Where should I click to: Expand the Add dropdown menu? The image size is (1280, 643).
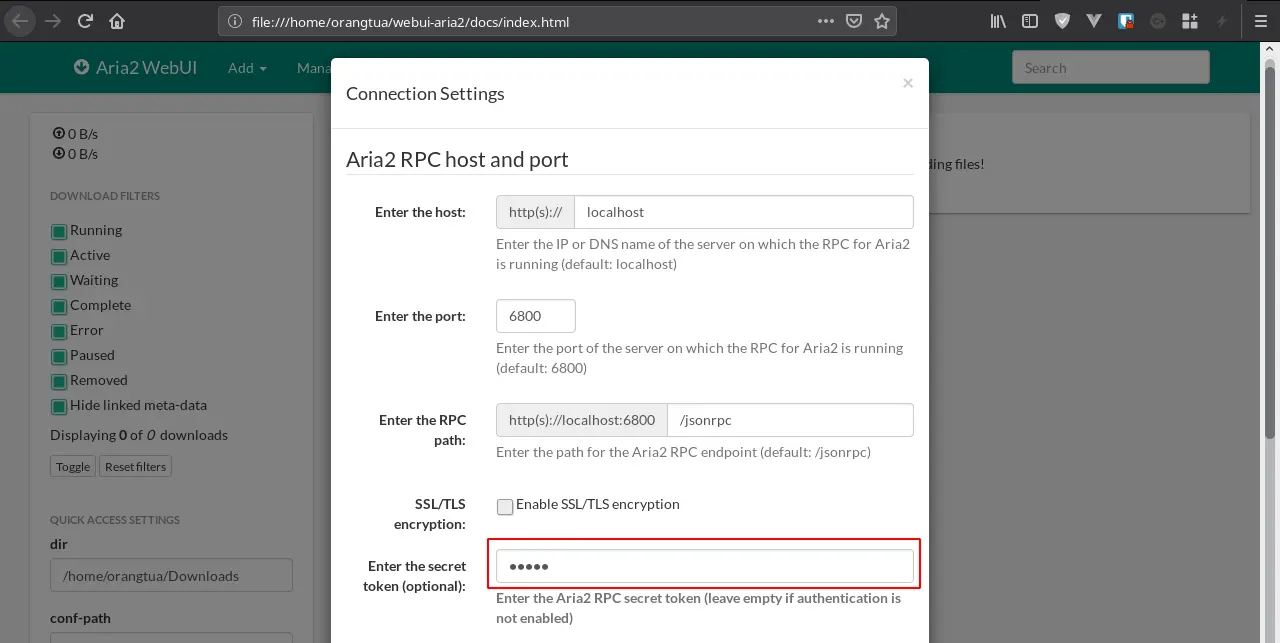tap(247, 68)
